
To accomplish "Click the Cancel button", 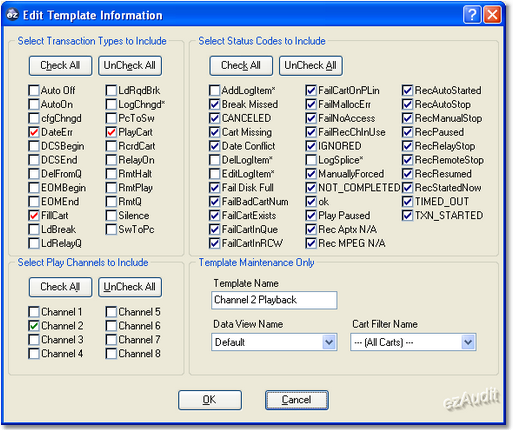I will [x=297, y=400].
